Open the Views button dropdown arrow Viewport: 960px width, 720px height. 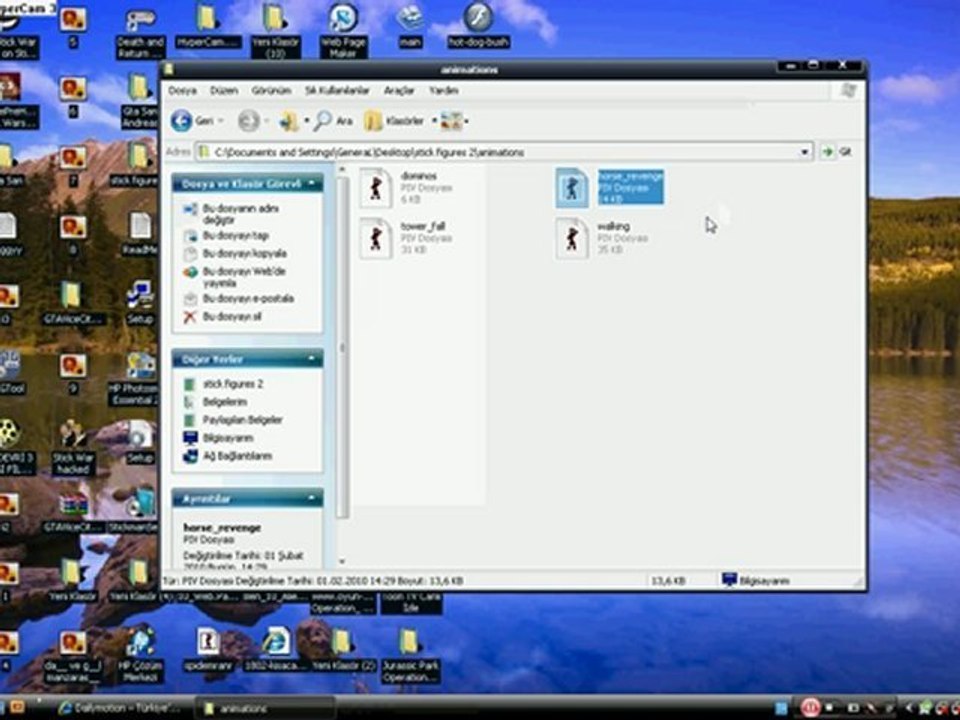[x=467, y=121]
